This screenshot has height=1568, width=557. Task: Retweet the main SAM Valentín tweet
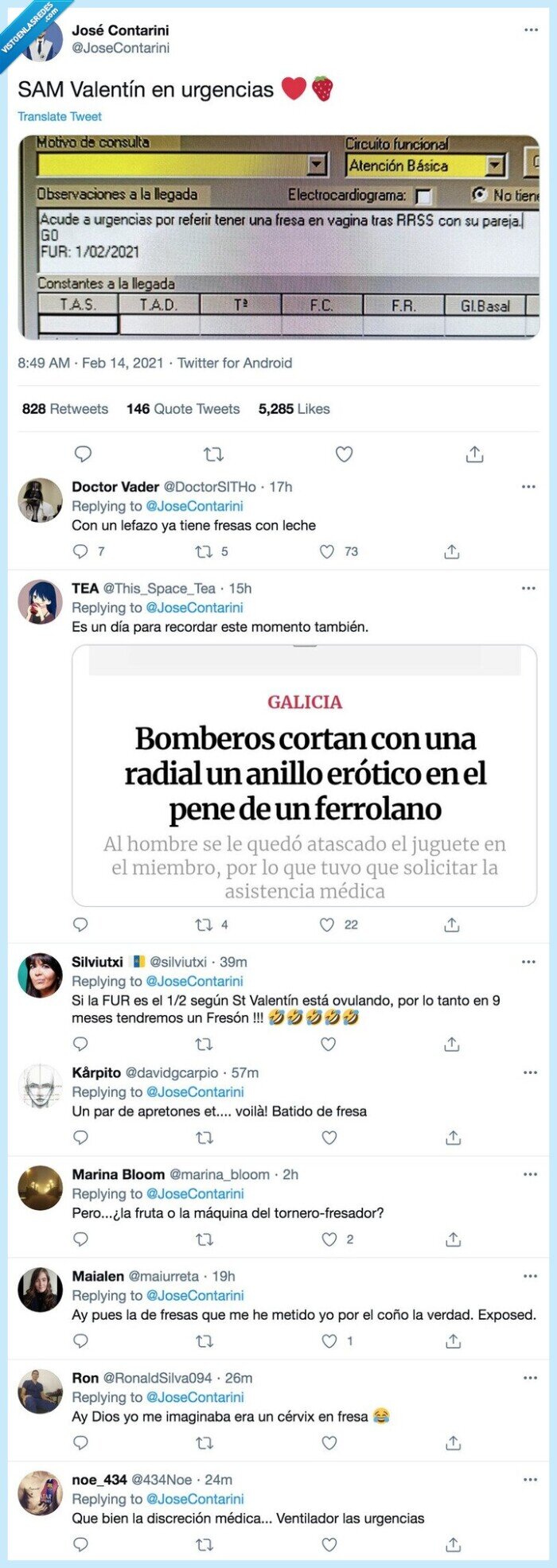tap(213, 454)
